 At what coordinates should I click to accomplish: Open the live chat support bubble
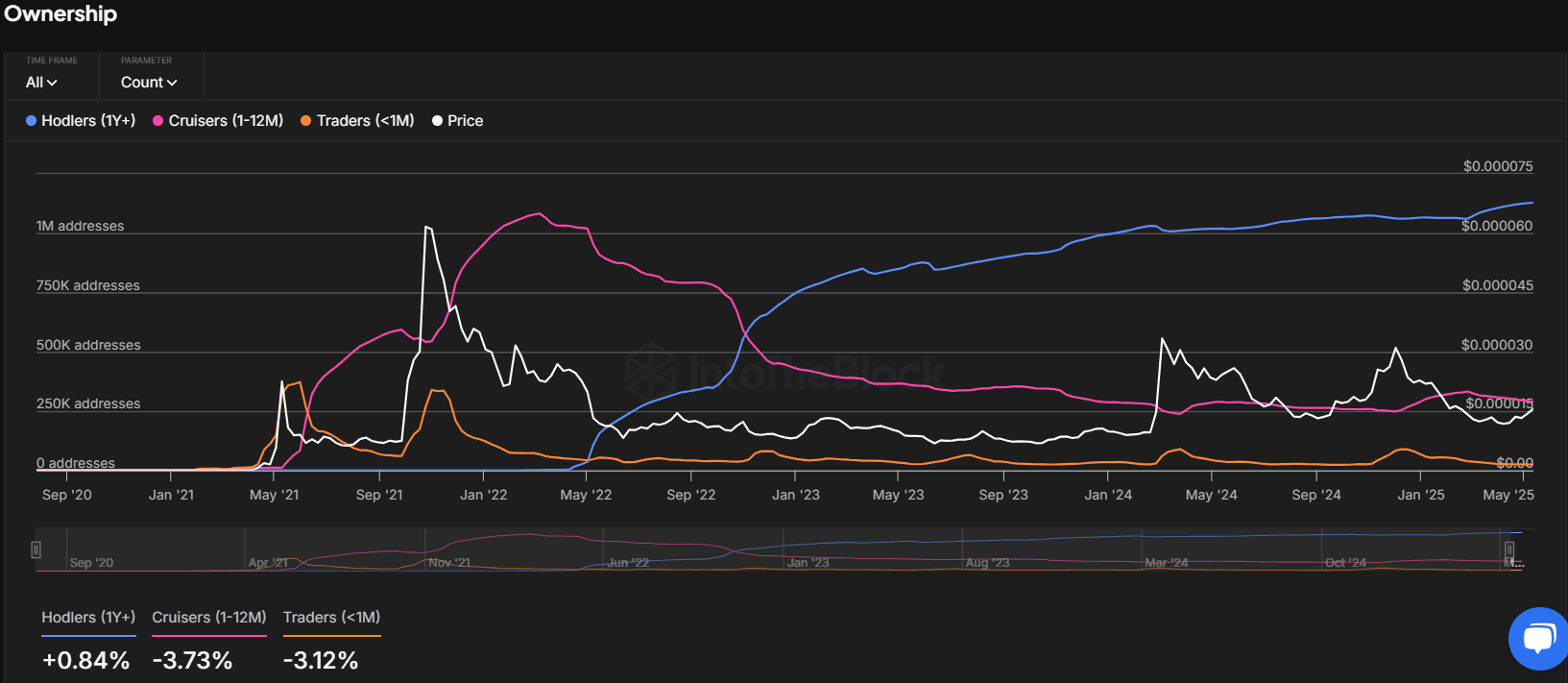coord(1539,638)
